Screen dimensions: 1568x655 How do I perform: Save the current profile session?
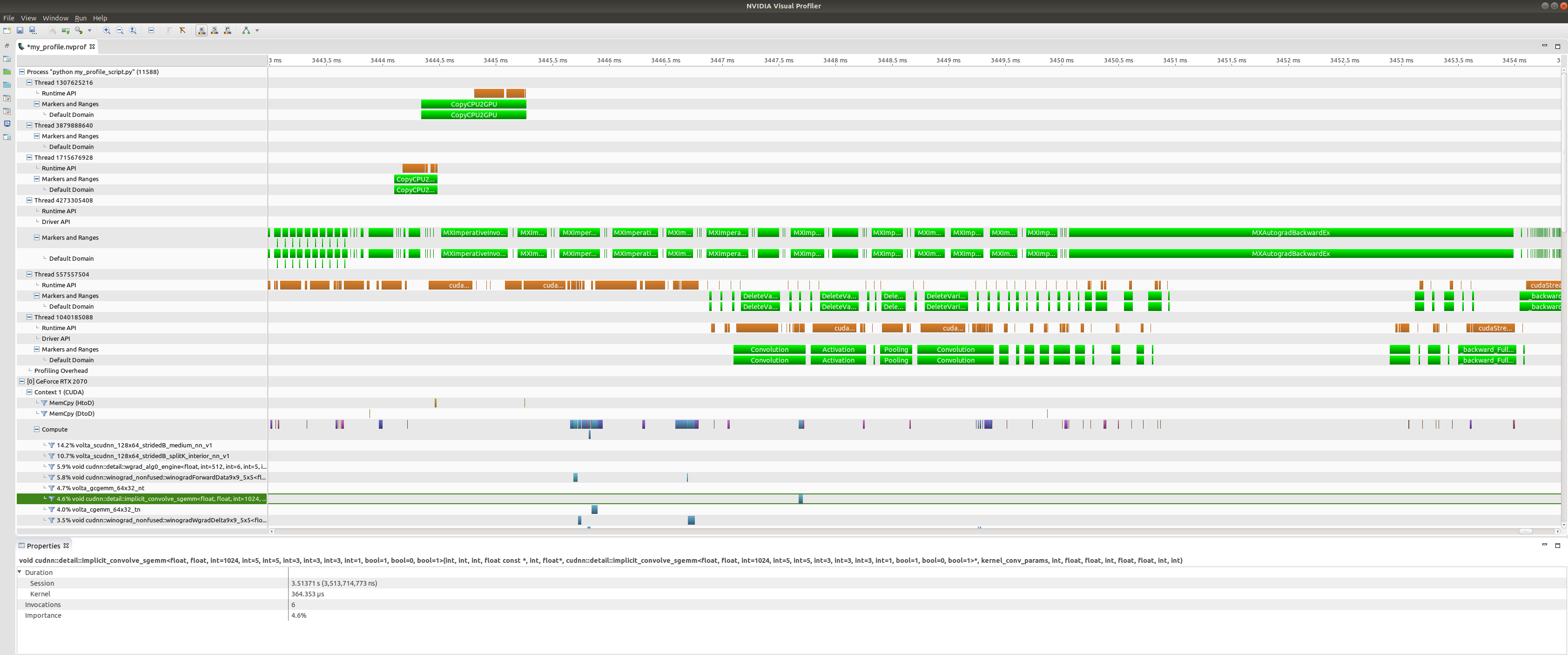click(x=20, y=30)
